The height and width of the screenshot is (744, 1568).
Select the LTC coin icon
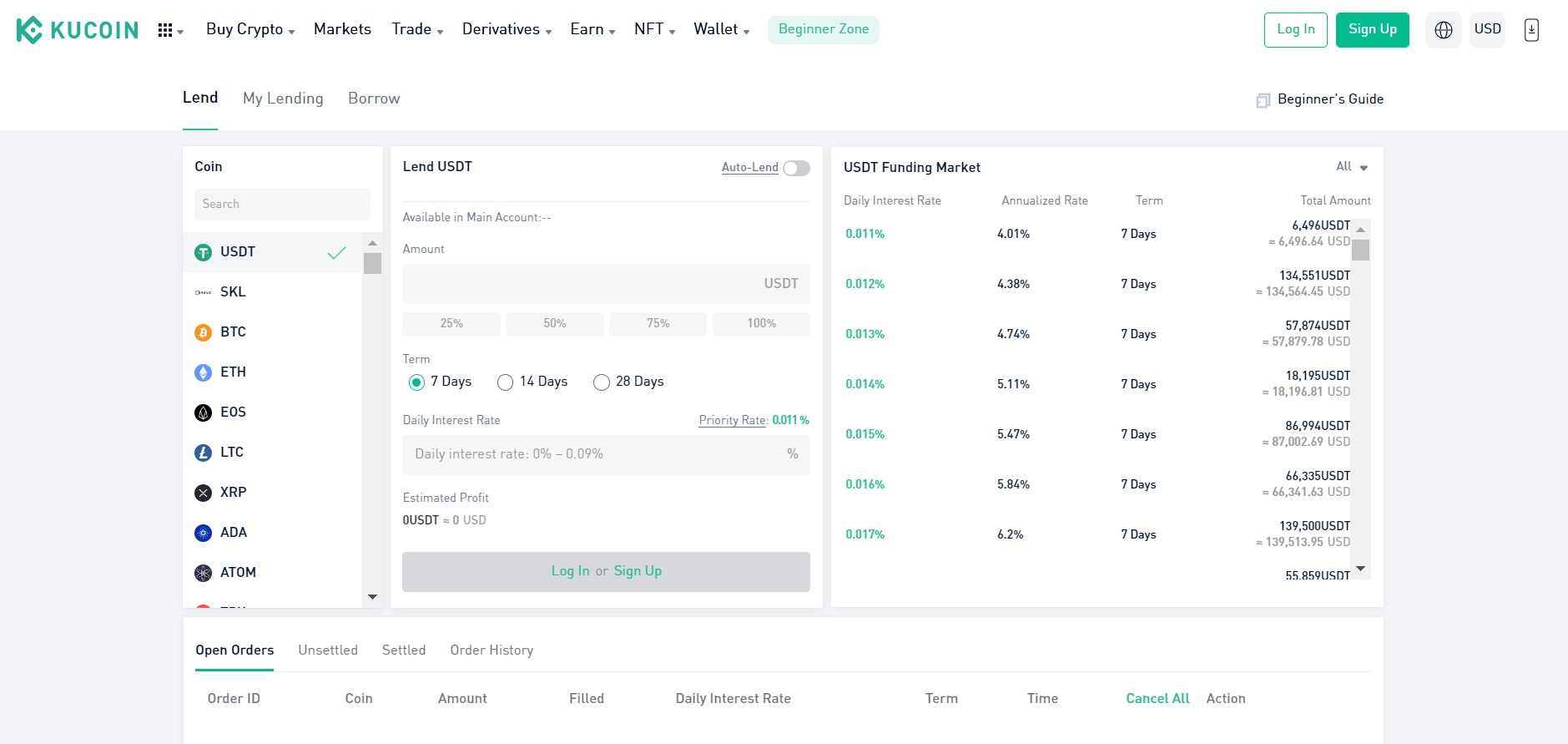tap(203, 453)
